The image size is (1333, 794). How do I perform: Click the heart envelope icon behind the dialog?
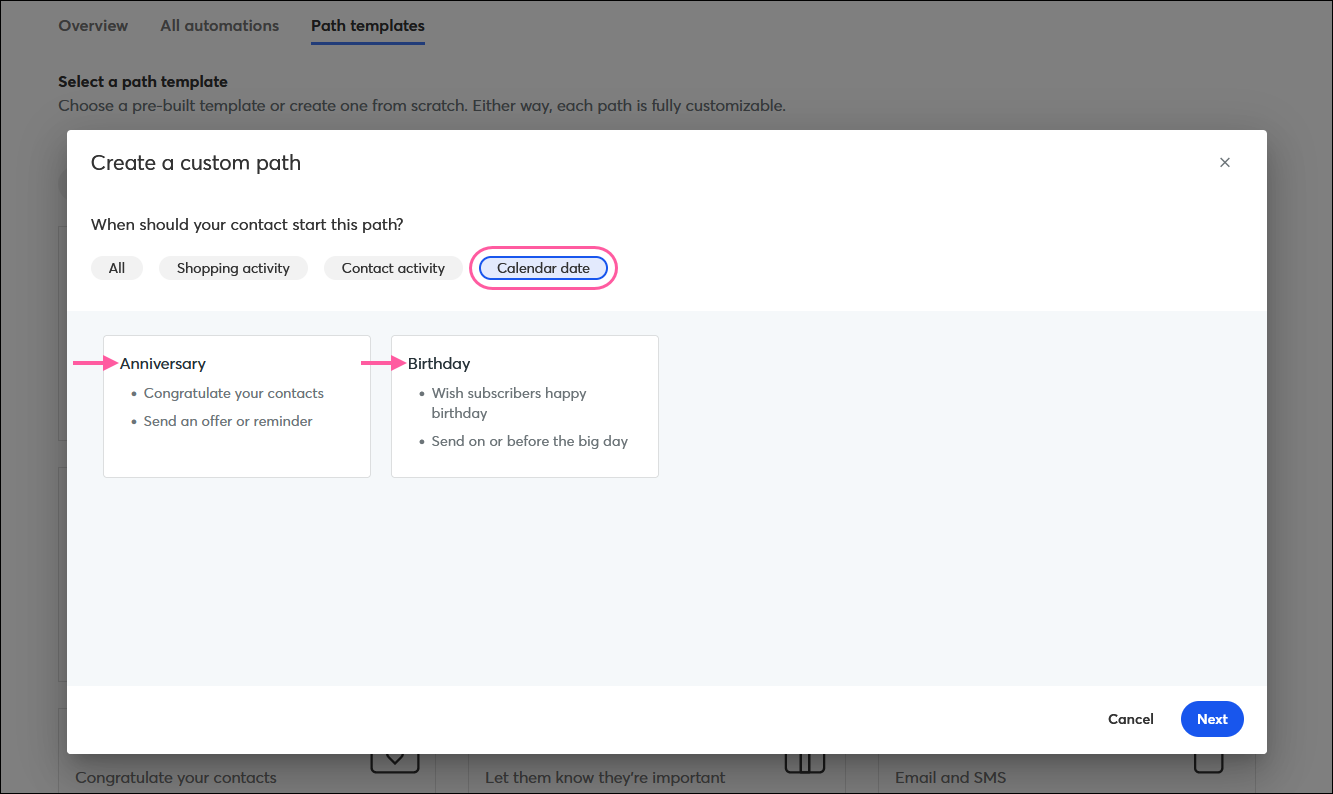[395, 762]
